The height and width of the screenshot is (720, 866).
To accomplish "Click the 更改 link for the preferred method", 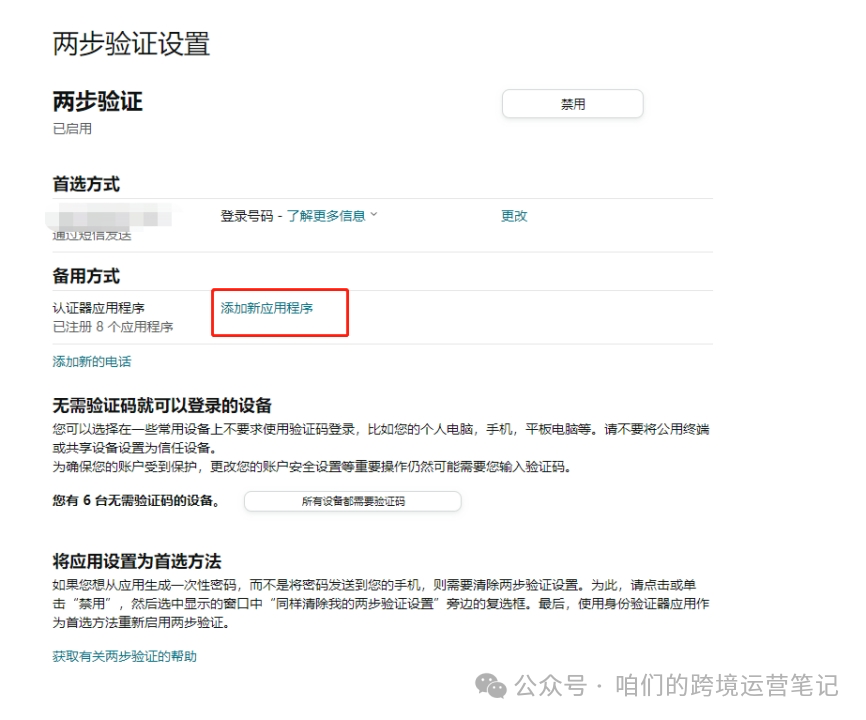I will (x=513, y=214).
